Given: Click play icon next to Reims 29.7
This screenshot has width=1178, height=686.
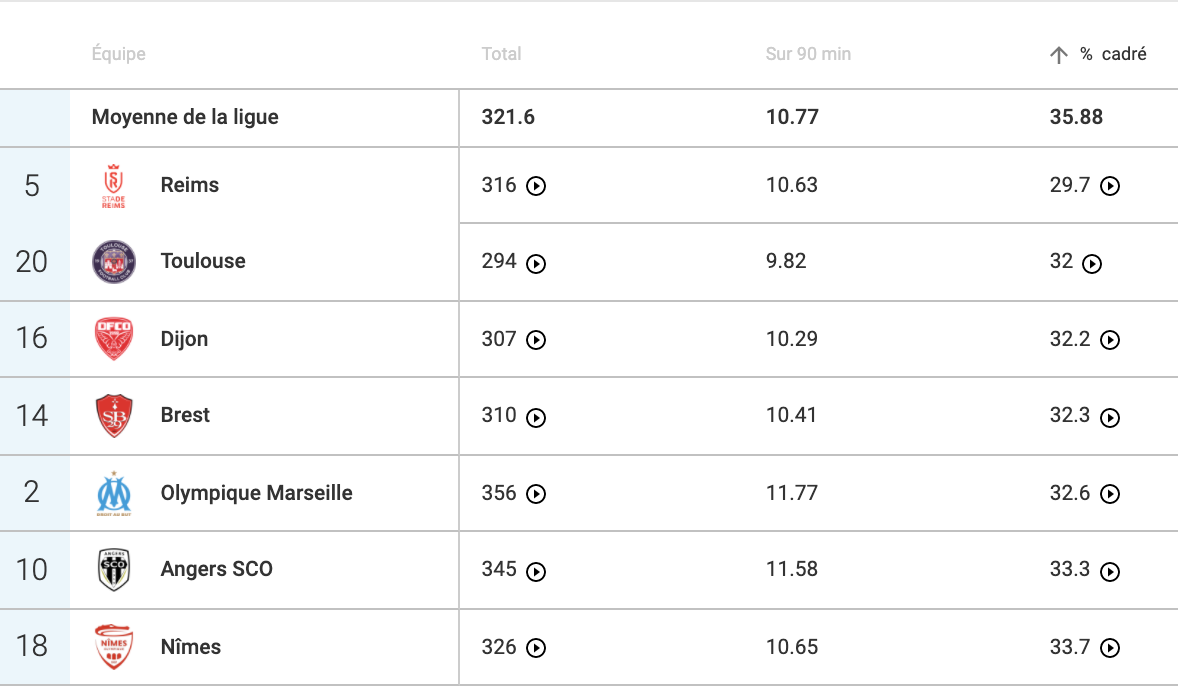Looking at the screenshot, I should (1110, 186).
